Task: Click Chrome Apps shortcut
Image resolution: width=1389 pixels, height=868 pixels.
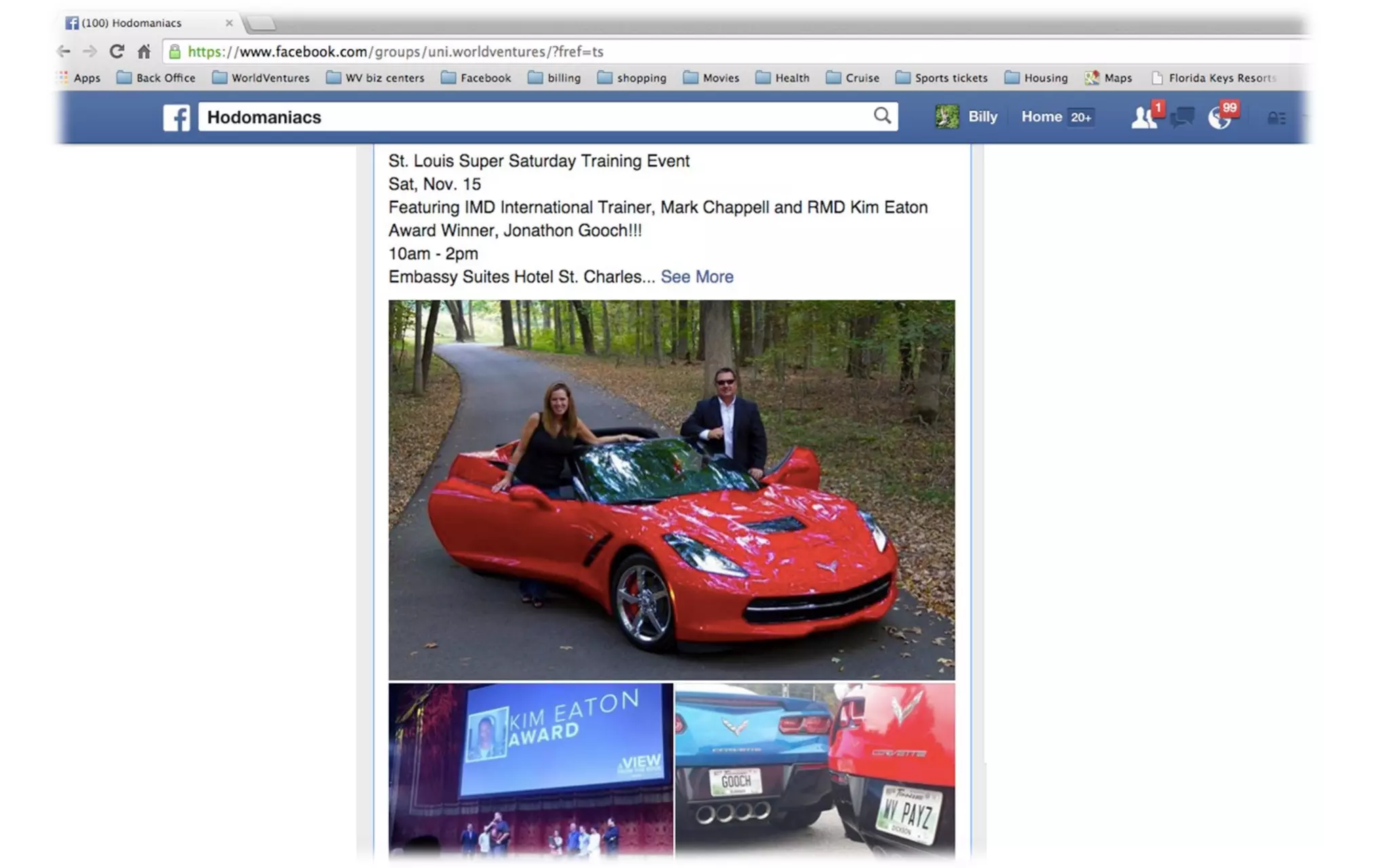Action: [x=79, y=78]
